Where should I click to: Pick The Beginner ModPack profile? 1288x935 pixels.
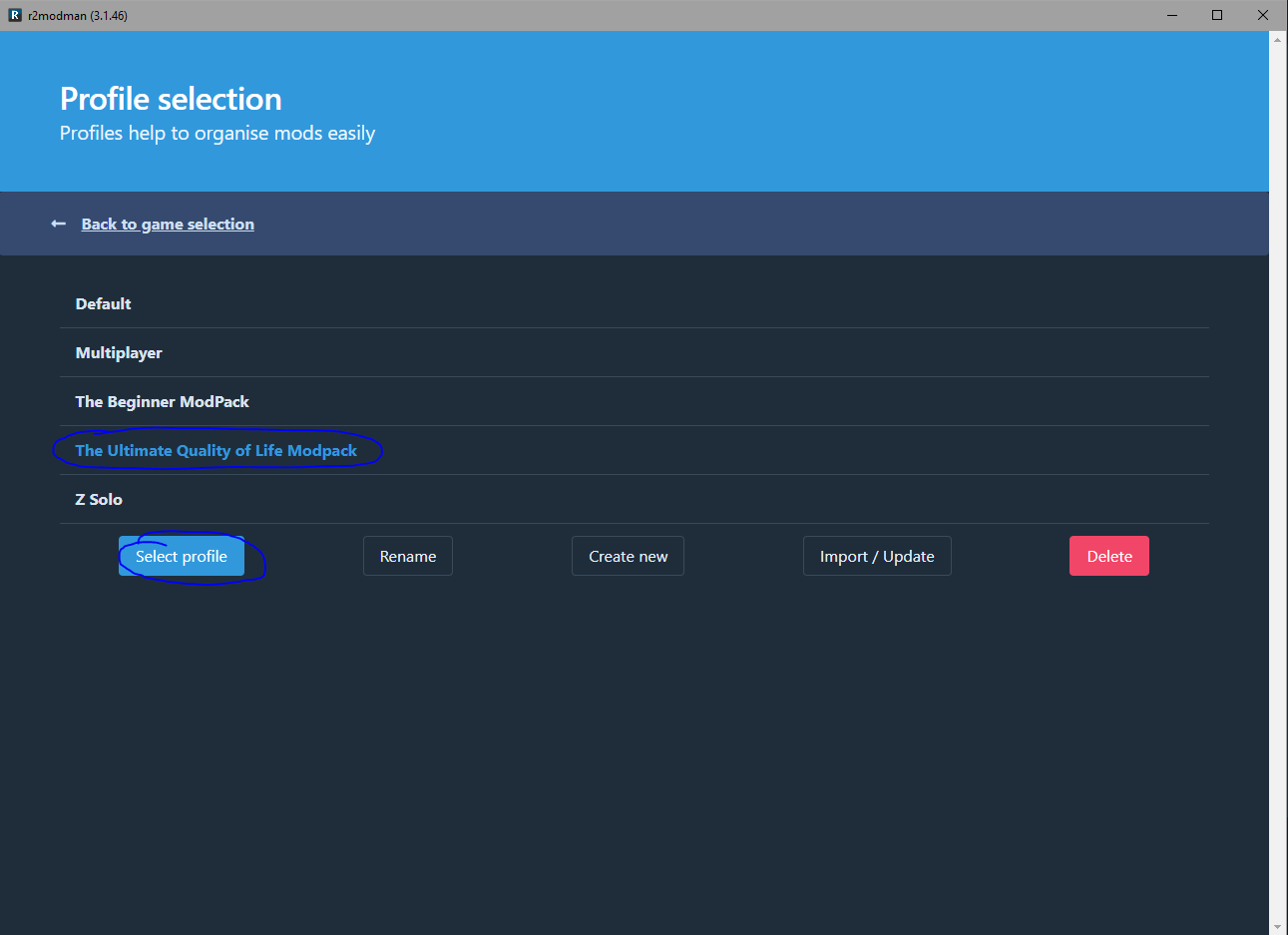point(635,401)
